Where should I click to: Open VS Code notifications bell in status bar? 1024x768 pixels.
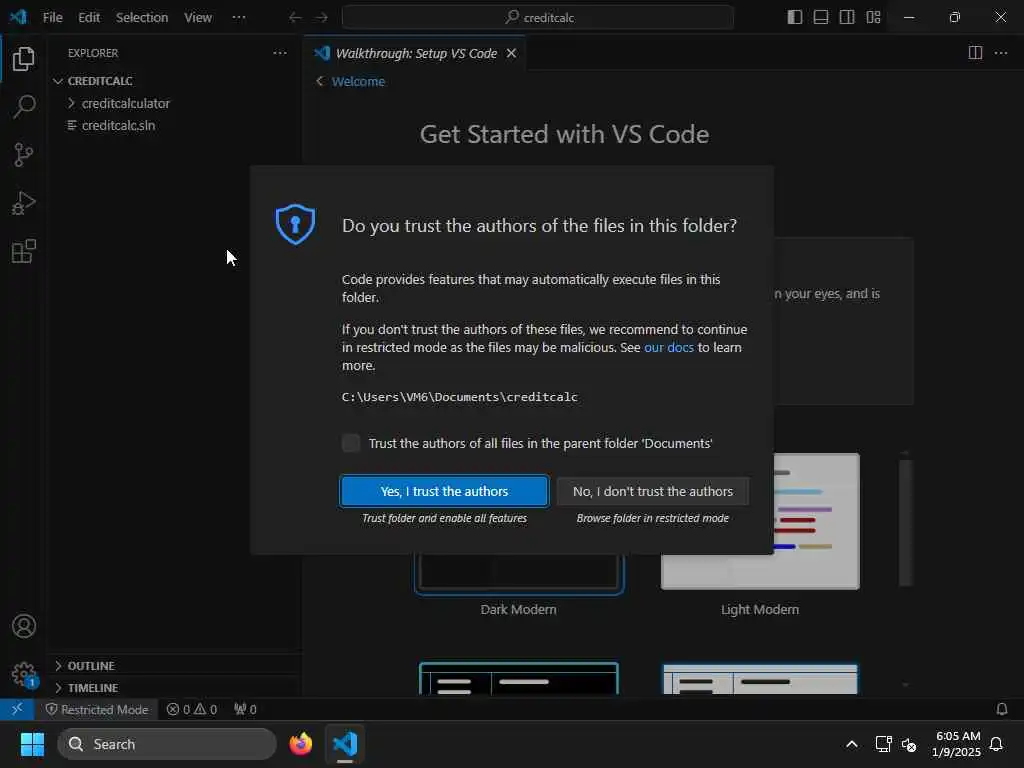[1001, 709]
